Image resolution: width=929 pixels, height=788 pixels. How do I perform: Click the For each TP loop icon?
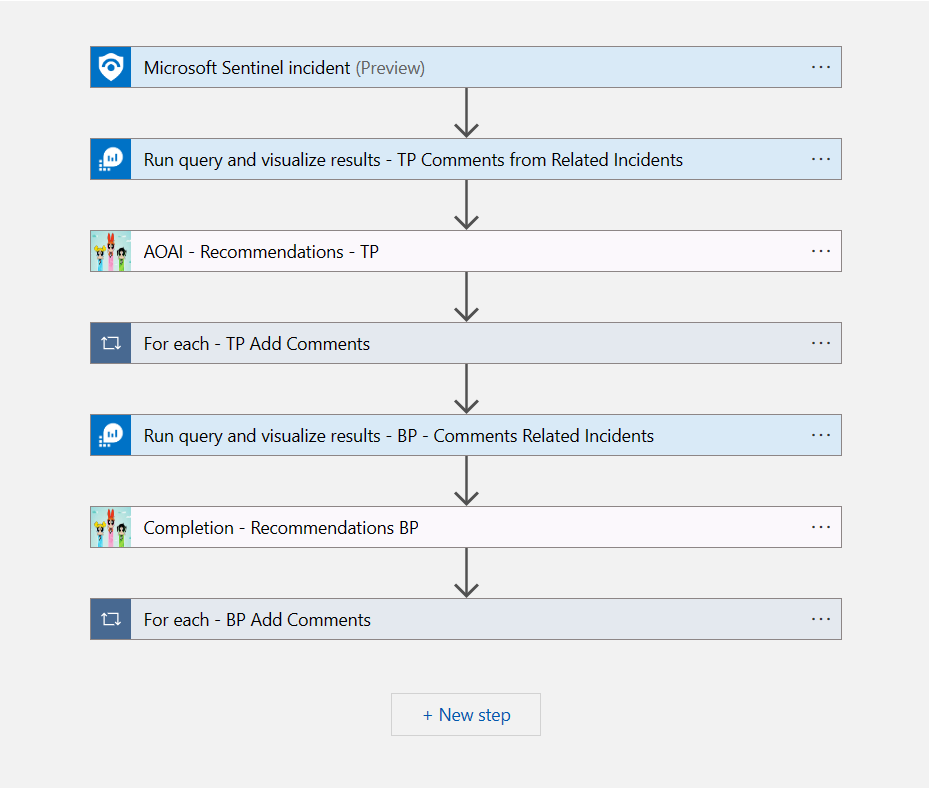[110, 343]
